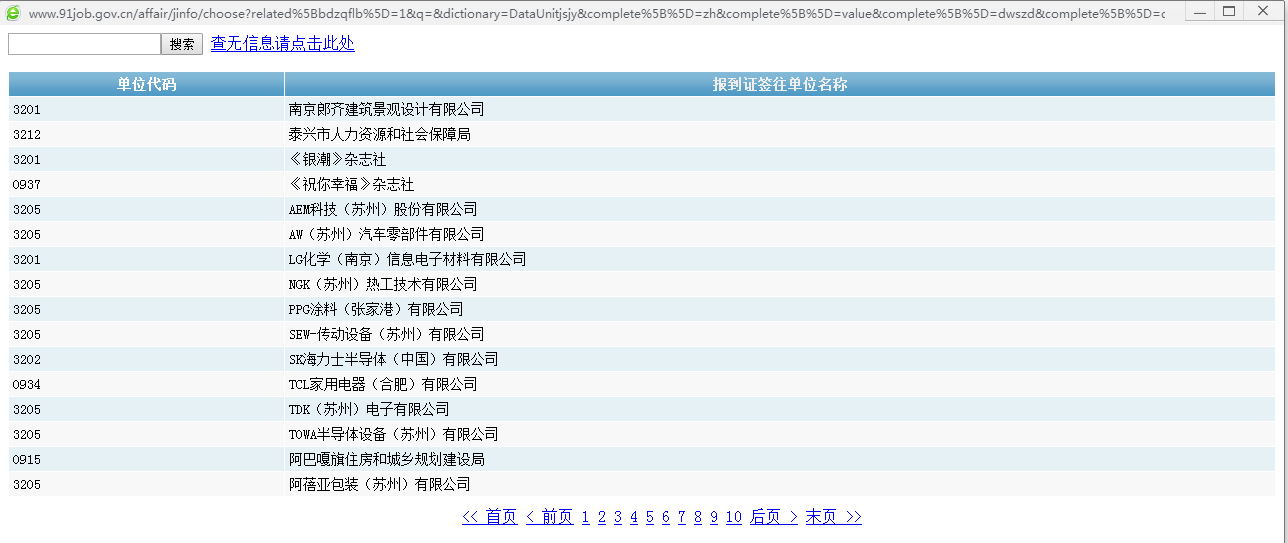The height and width of the screenshot is (543, 1288).
Task: Choose the 《银潮》杂志社 row
Action: (337, 159)
